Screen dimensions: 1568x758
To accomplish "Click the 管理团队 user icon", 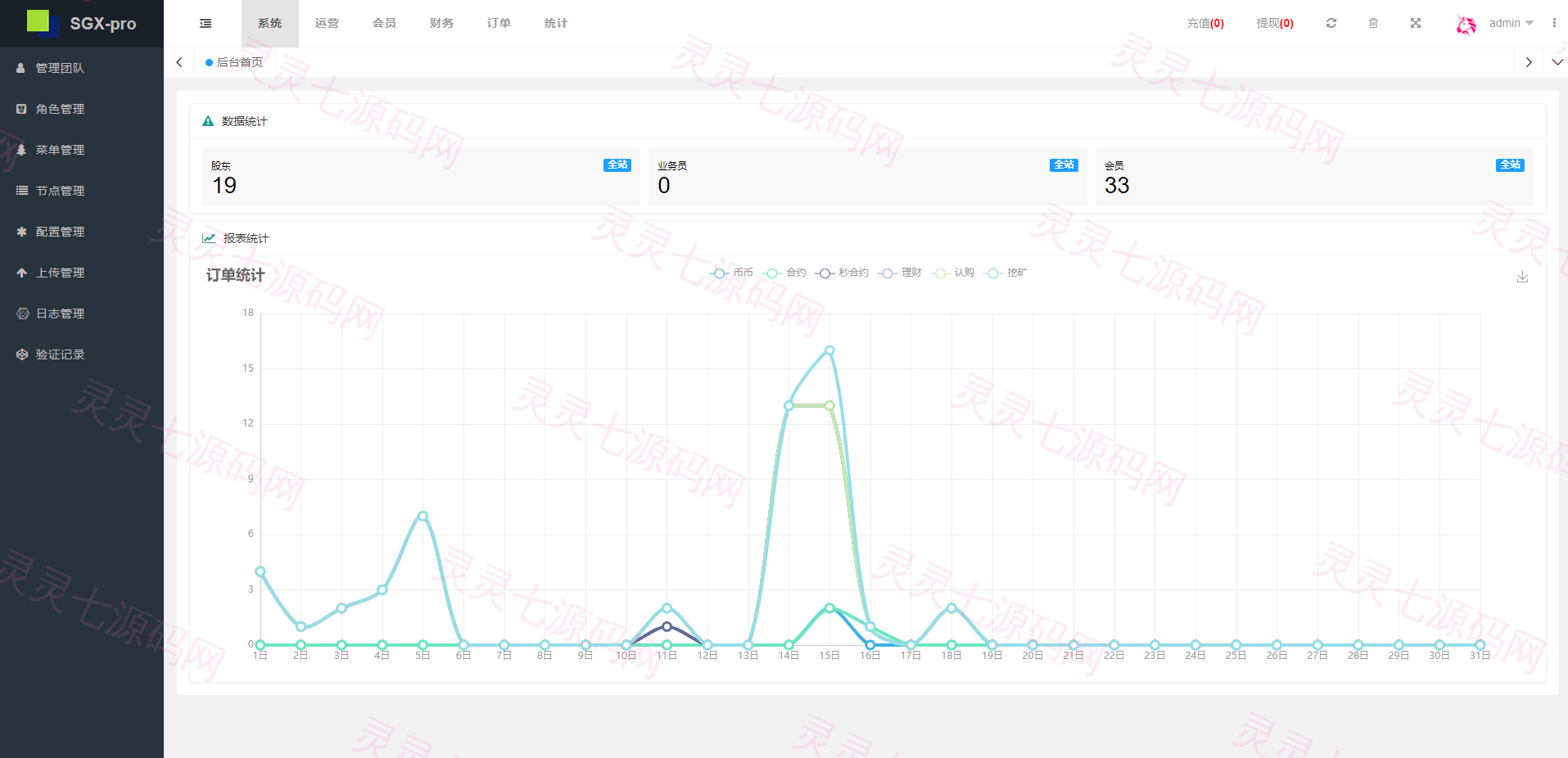I will (x=21, y=68).
